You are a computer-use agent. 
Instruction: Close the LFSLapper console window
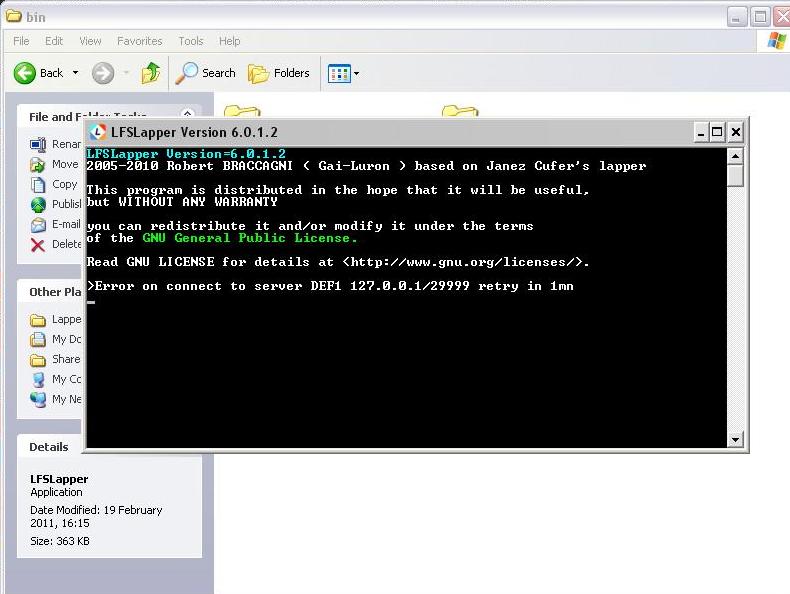[x=736, y=133]
